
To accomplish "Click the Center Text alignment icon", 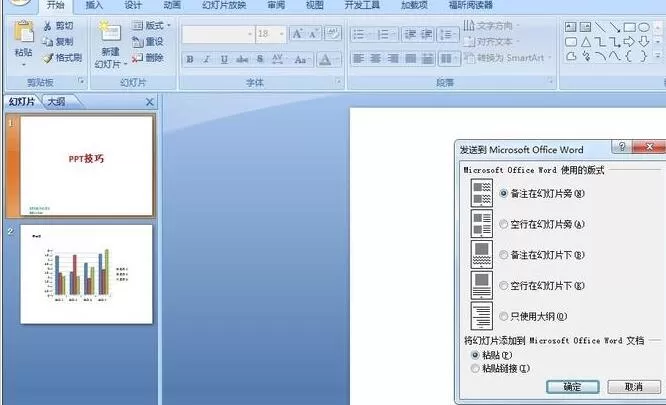I will coord(375,58).
